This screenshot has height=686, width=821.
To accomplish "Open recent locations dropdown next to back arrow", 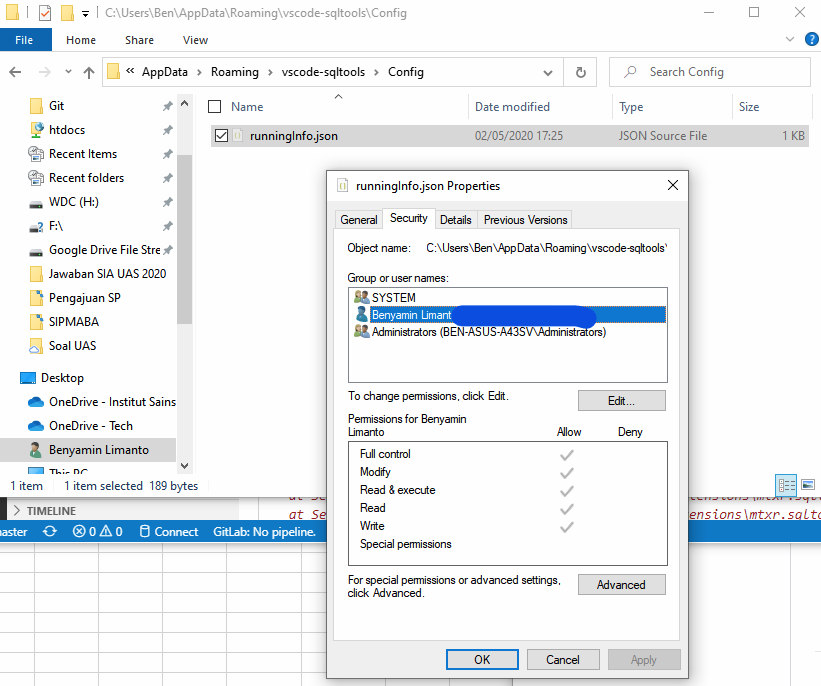I will [x=67, y=71].
